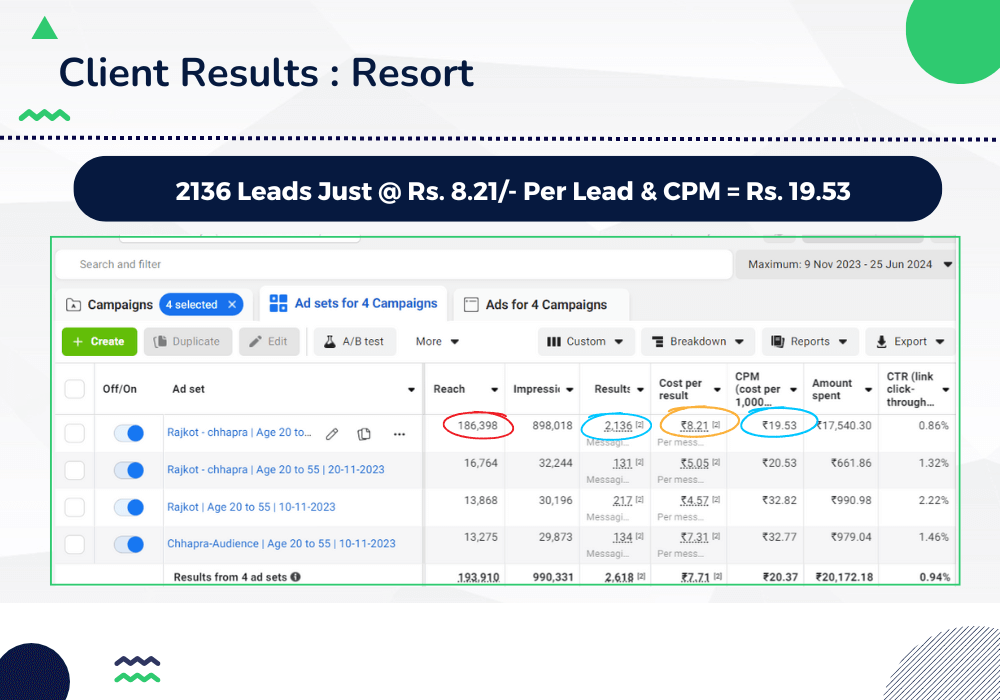Image resolution: width=1000 pixels, height=700 pixels.
Task: Open the date range dropdown
Action: pos(845,264)
